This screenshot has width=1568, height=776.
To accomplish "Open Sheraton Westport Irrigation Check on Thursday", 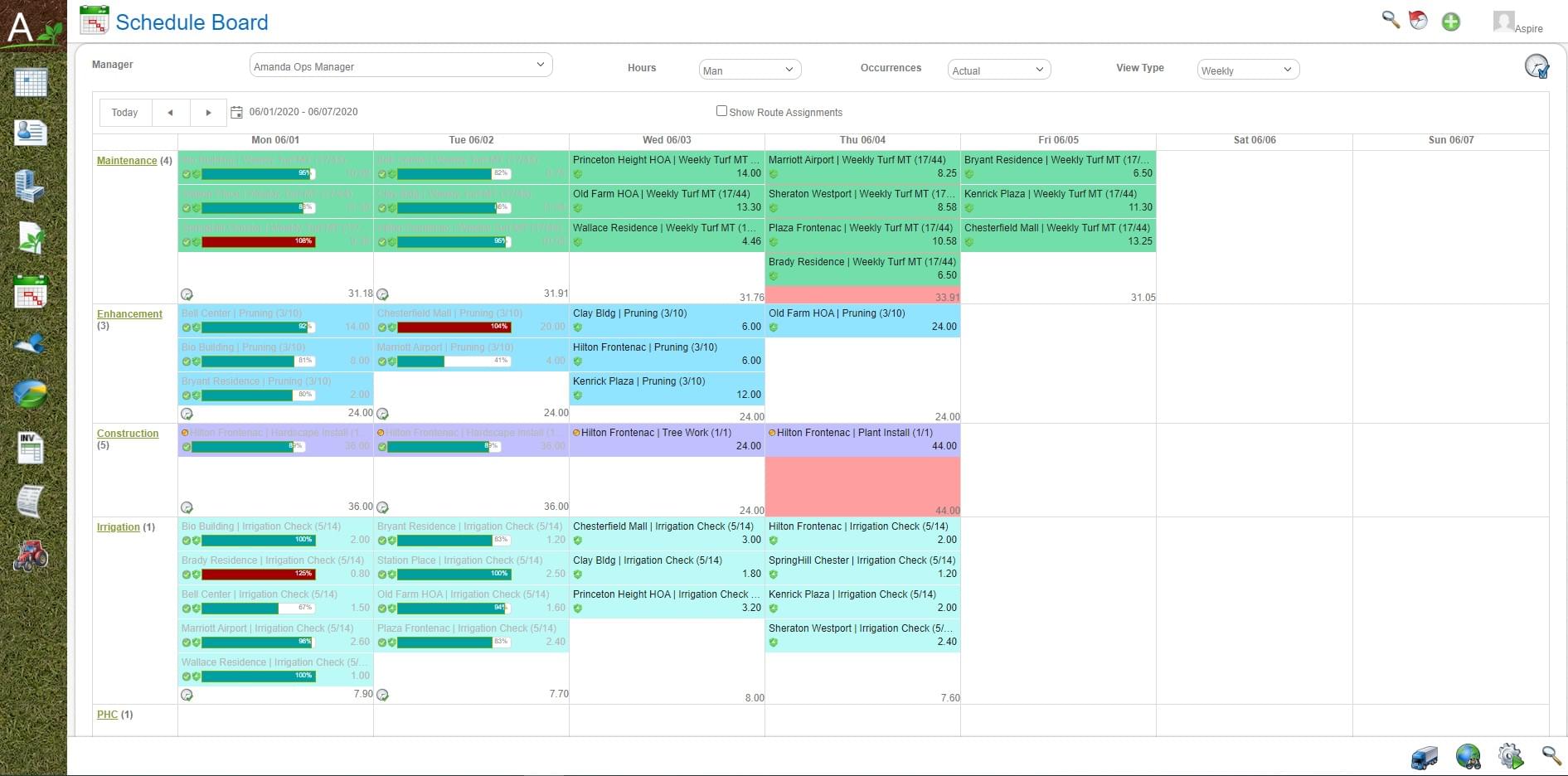I will click(x=862, y=635).
